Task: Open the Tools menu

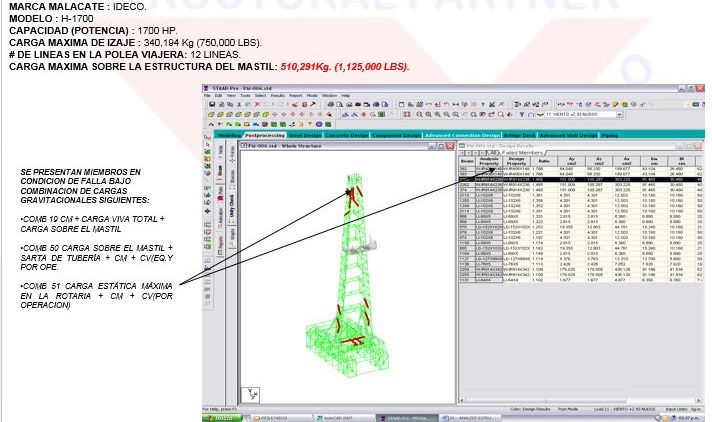Action: click(x=245, y=95)
